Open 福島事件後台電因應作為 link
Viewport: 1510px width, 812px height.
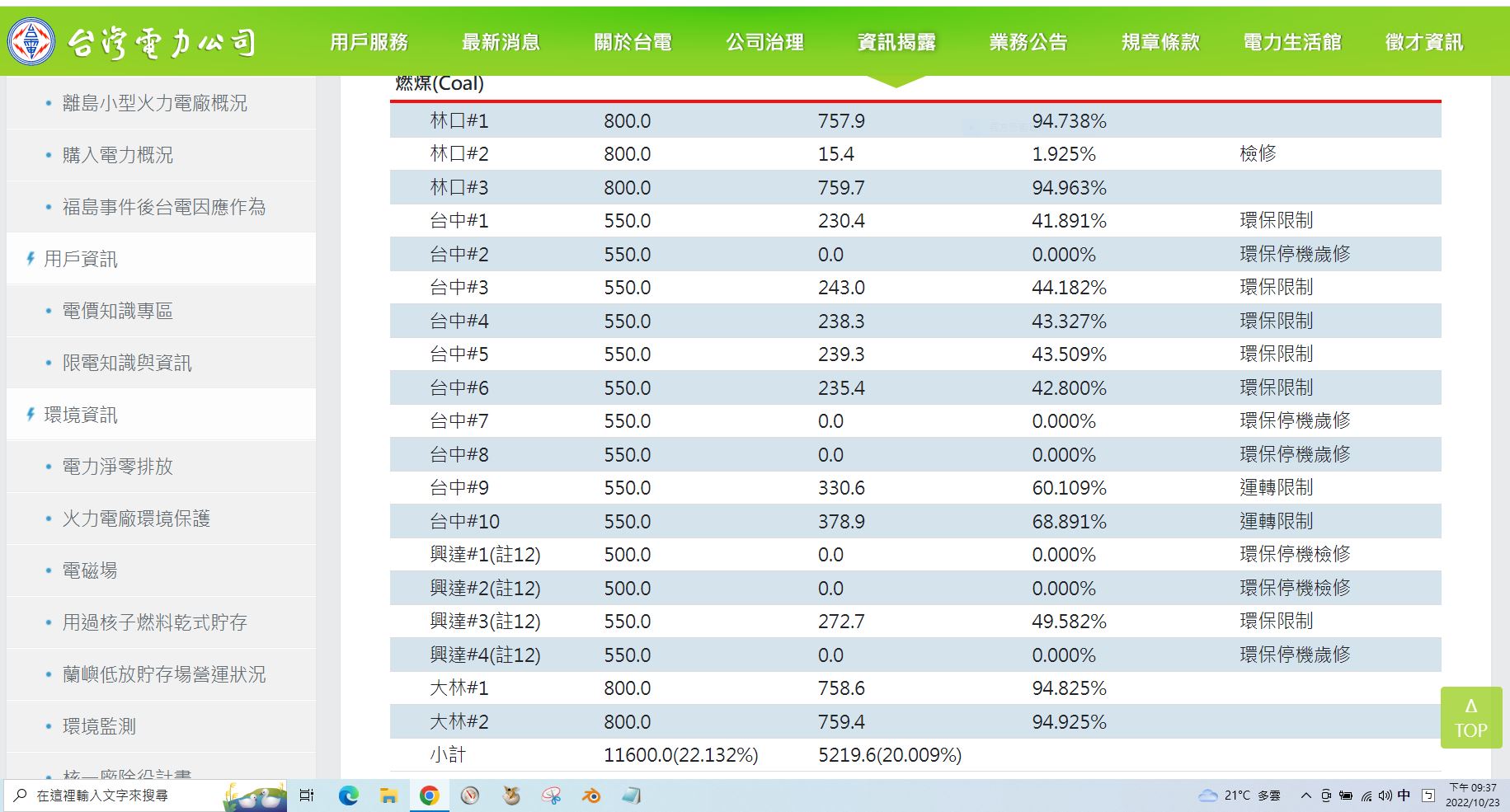pyautogui.click(x=164, y=207)
